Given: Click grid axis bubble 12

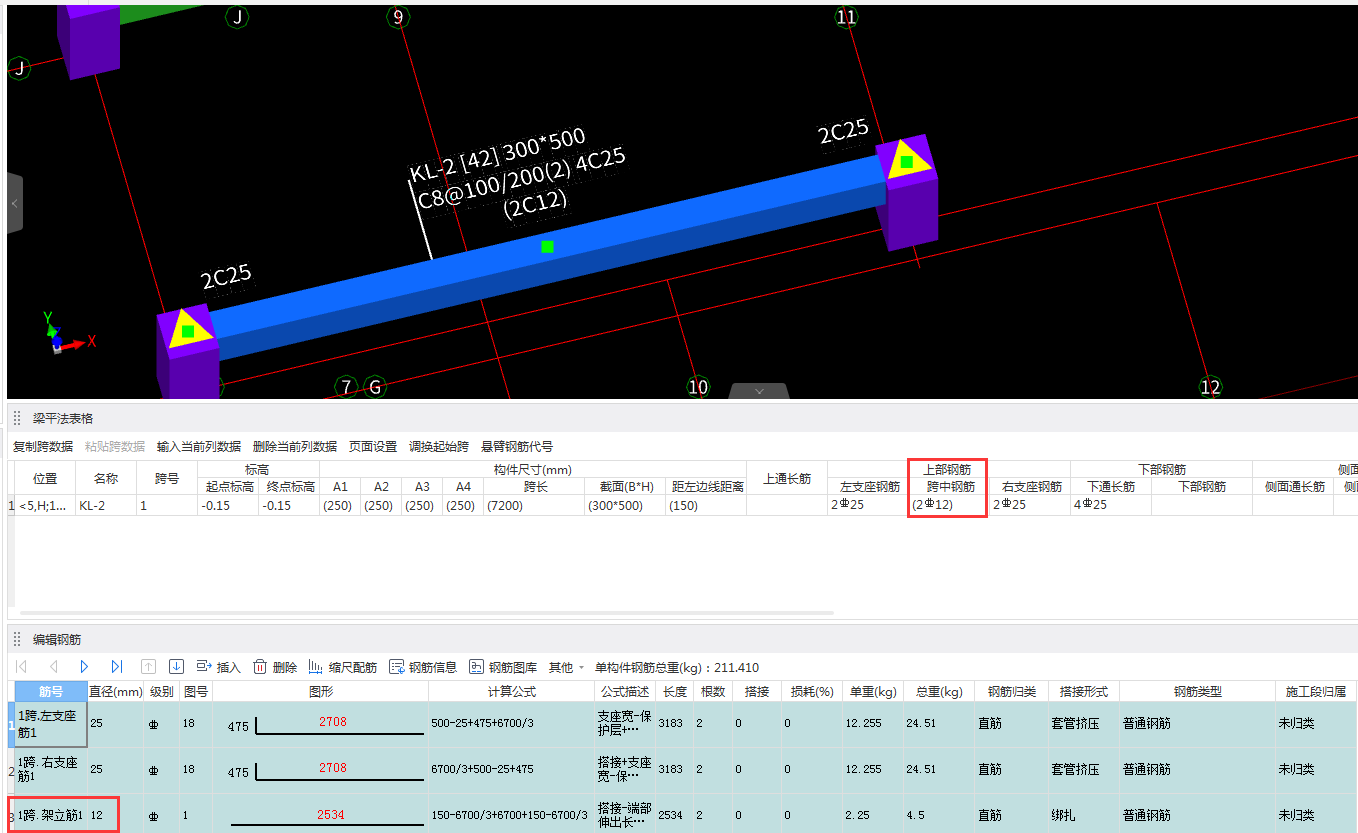Looking at the screenshot, I should click(x=1210, y=387).
